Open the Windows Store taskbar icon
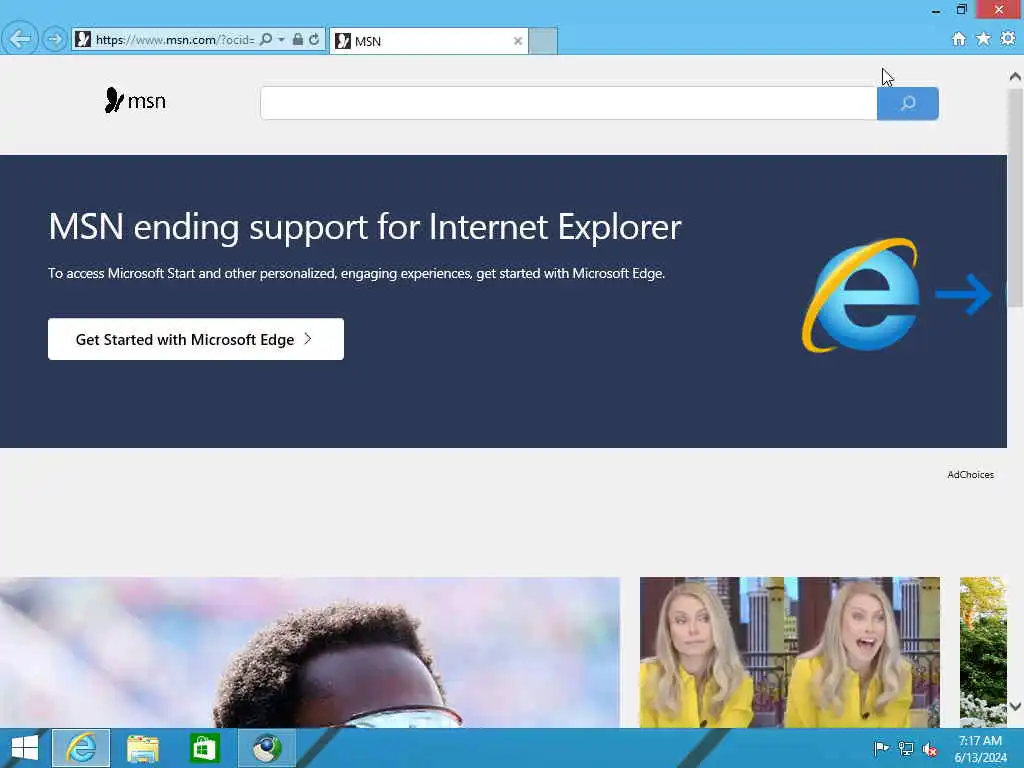This screenshot has height=768, width=1024. 204,748
